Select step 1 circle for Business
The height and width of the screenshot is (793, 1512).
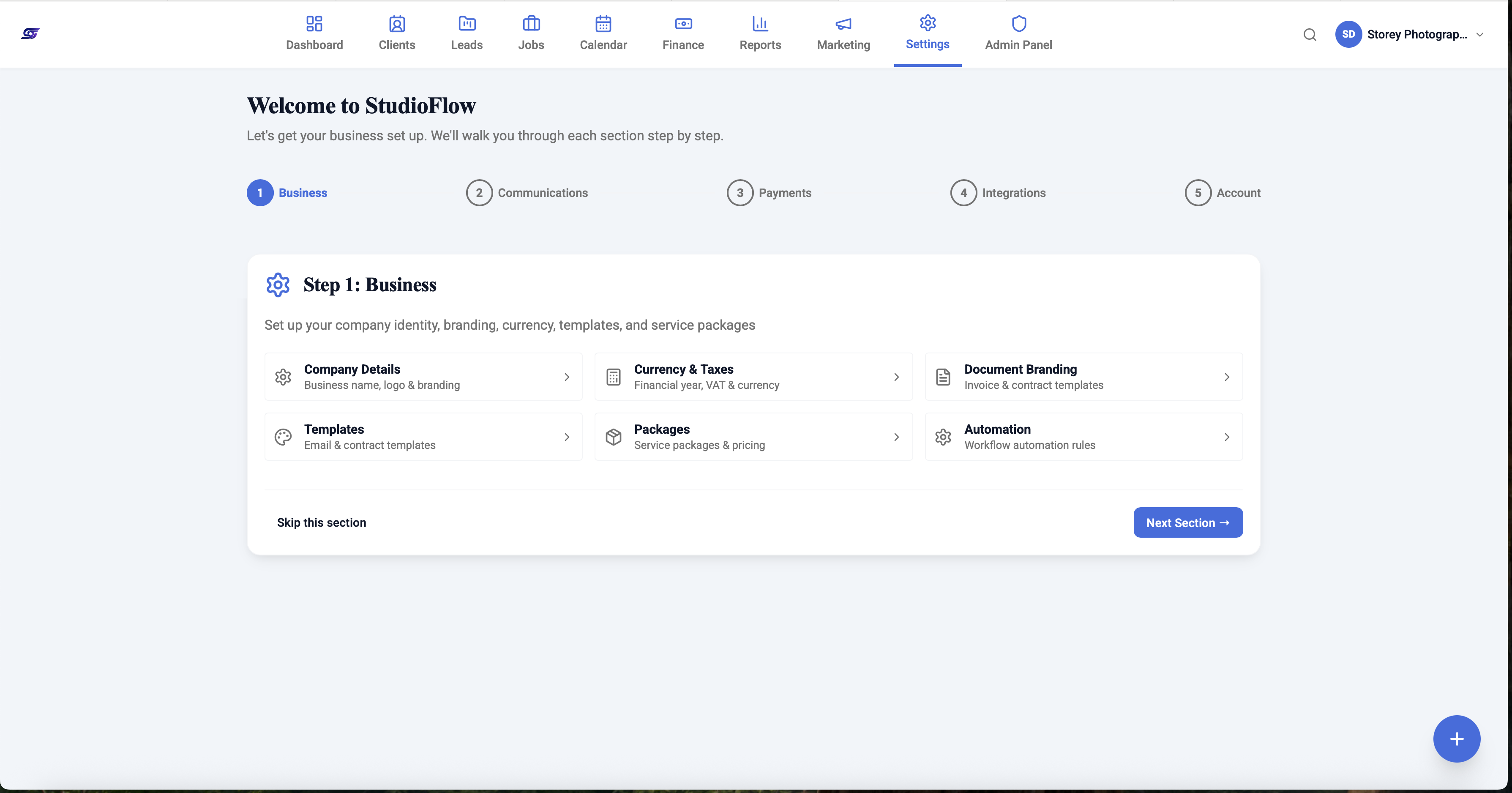pos(260,192)
